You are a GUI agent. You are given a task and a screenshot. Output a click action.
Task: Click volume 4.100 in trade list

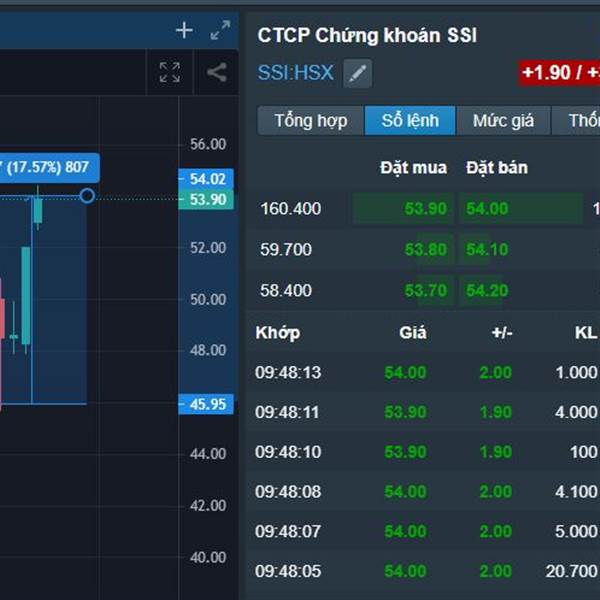pyautogui.click(x=576, y=492)
